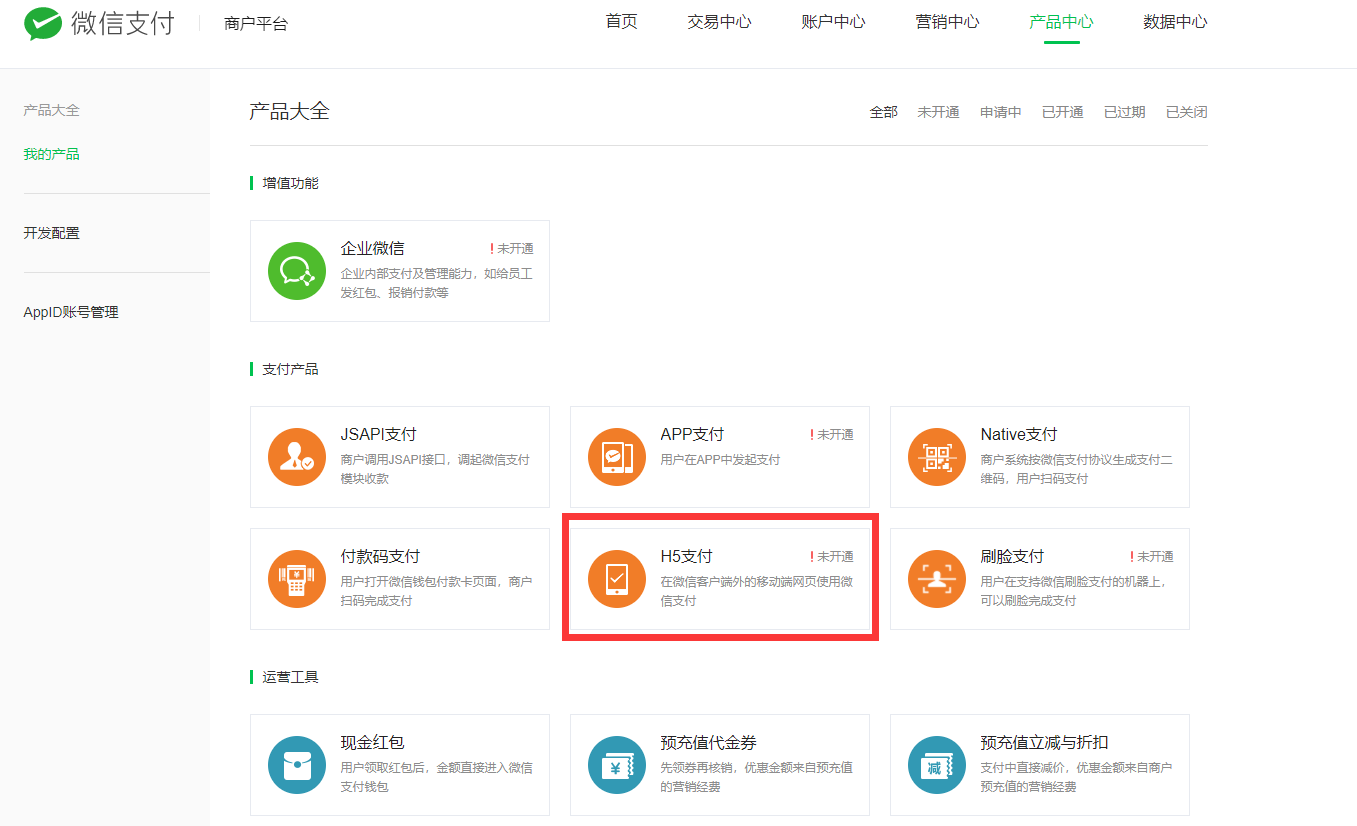Click the 支付产品 section heading

click(290, 369)
